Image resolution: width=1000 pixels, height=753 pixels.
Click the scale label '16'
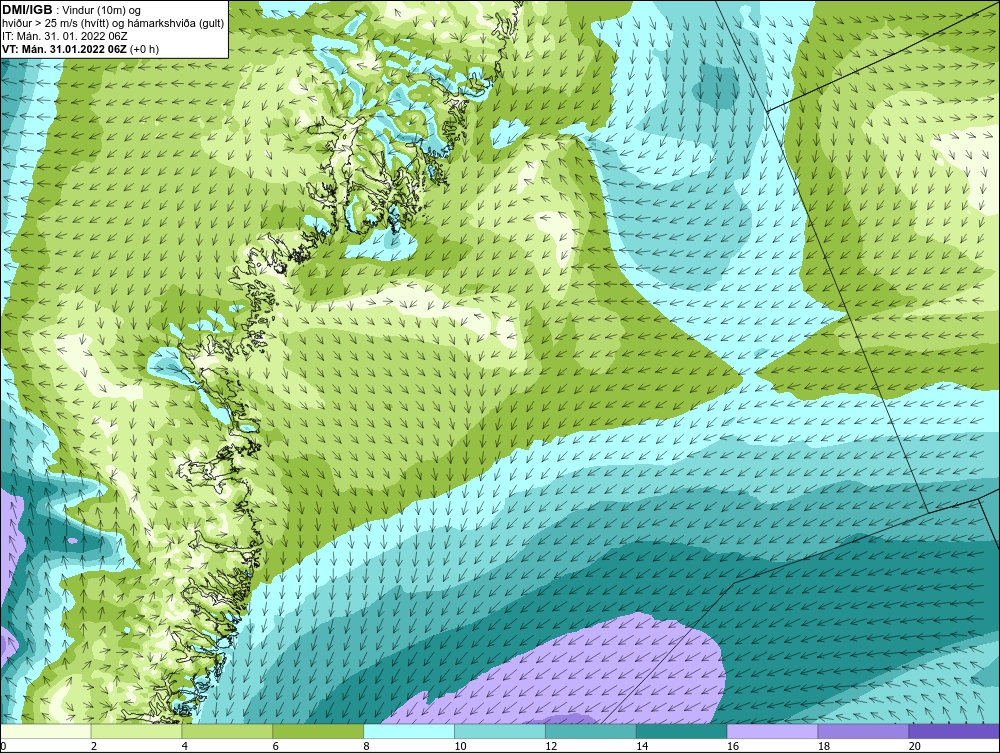(733, 746)
